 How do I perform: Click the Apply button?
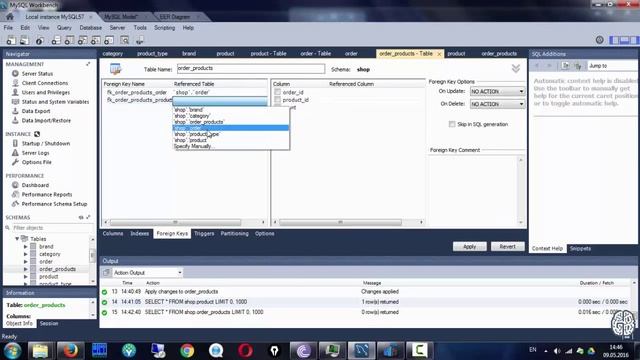tap(469, 247)
